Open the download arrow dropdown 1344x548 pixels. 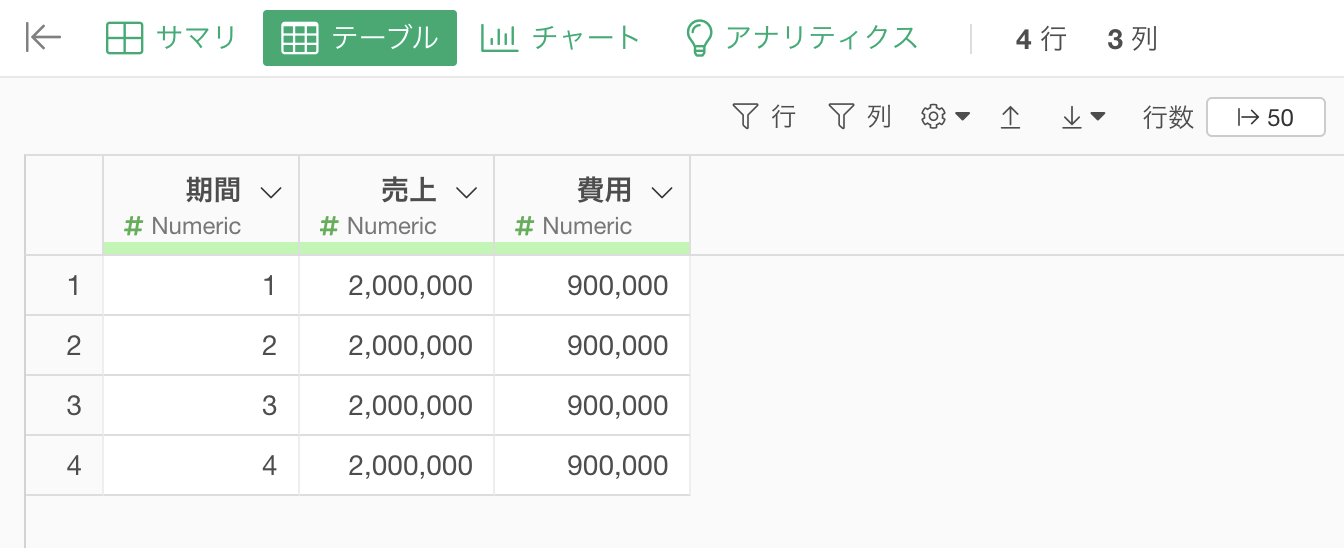[x=1082, y=117]
